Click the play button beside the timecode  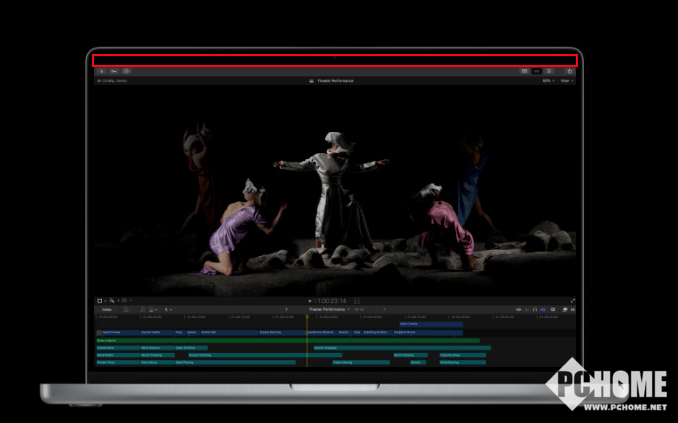(x=311, y=300)
